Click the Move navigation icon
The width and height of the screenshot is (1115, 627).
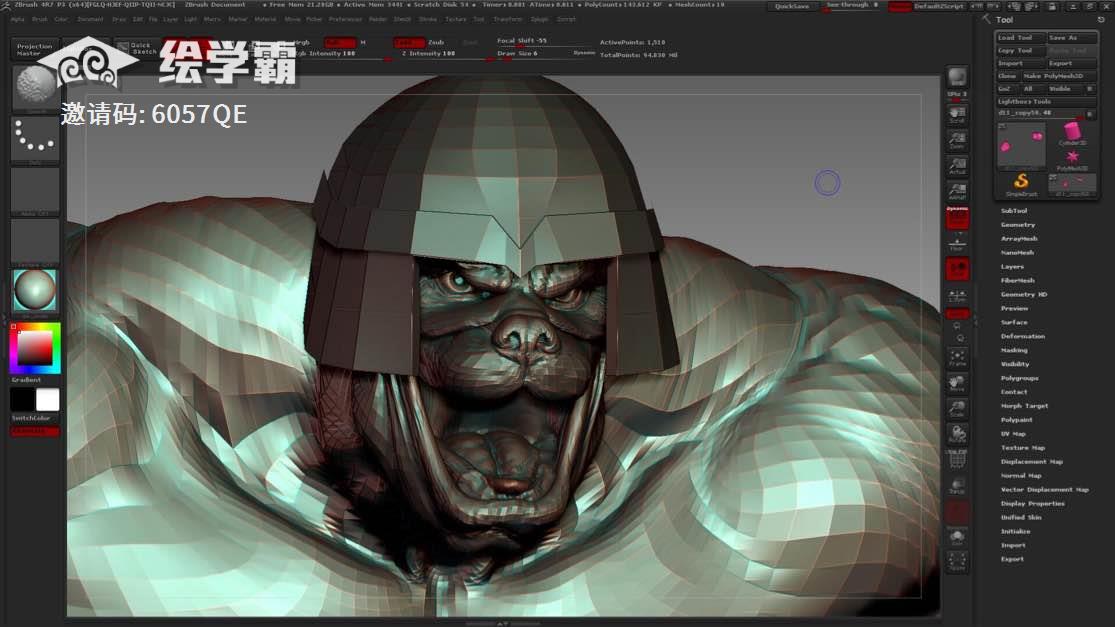coord(957,383)
